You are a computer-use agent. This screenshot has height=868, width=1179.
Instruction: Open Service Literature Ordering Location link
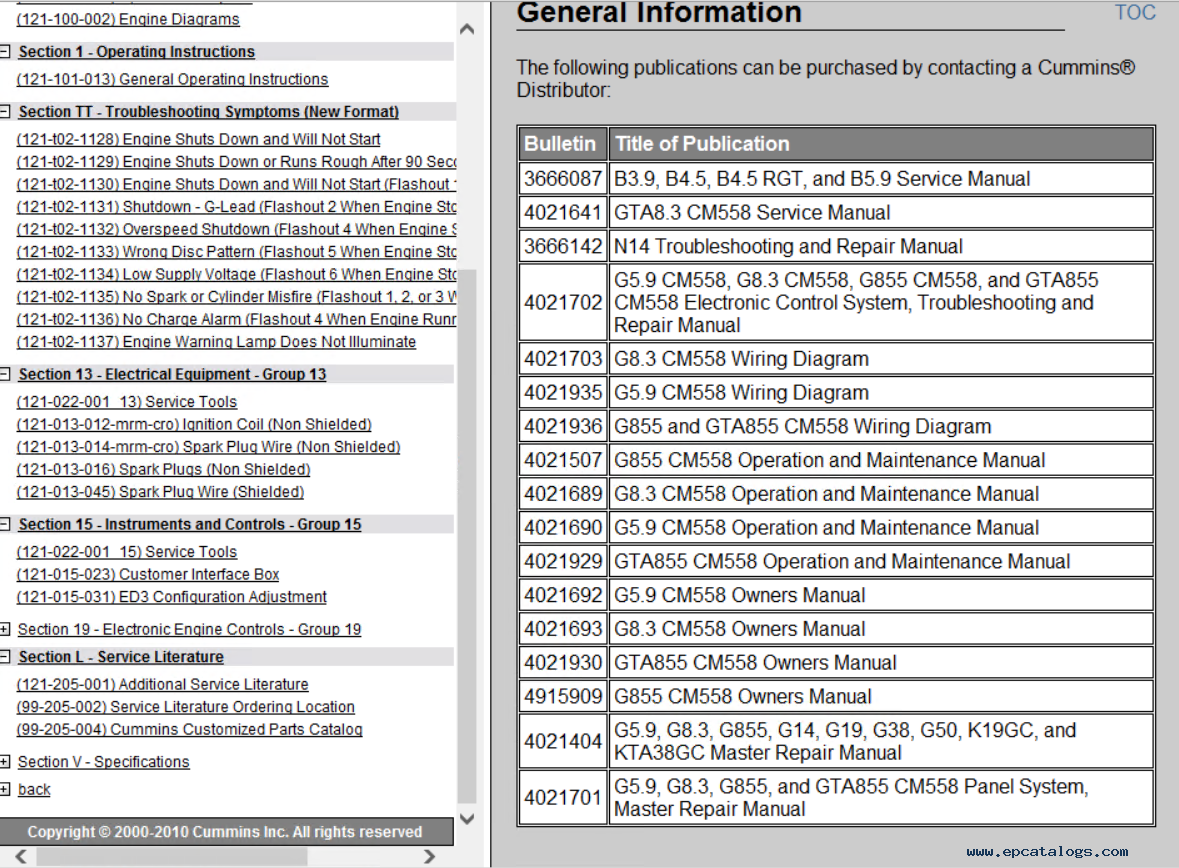tap(186, 707)
